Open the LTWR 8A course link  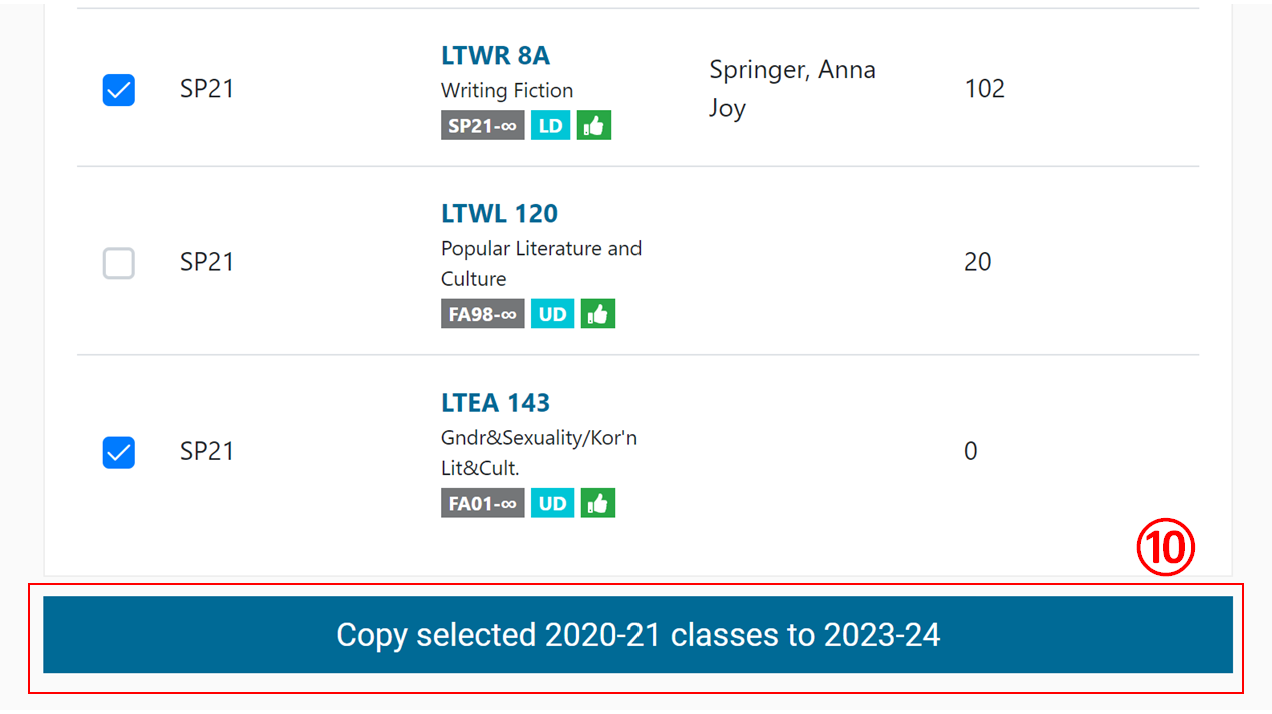click(x=495, y=55)
